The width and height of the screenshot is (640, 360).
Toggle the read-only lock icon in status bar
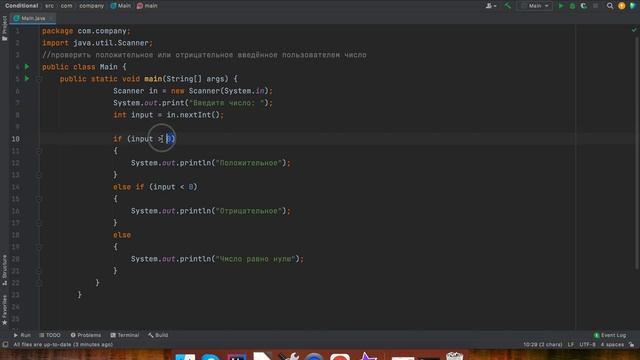(631, 344)
